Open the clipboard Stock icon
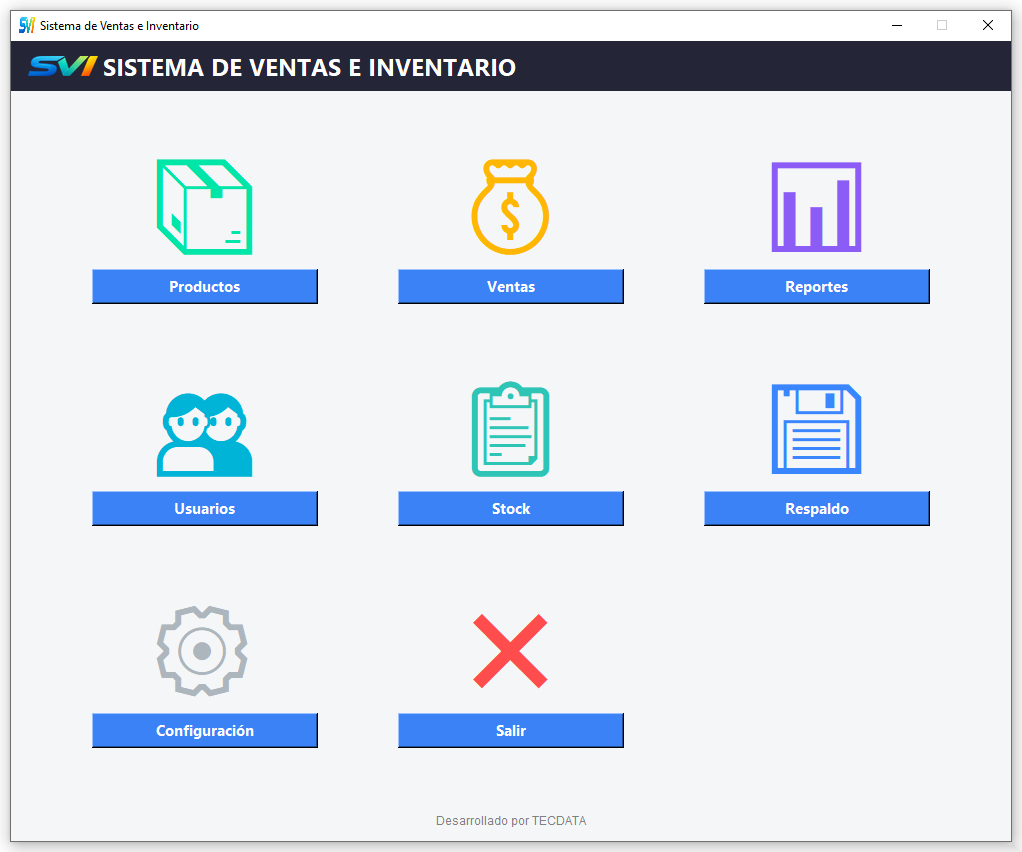Screen dimensions: 1022x852 pos(510,430)
